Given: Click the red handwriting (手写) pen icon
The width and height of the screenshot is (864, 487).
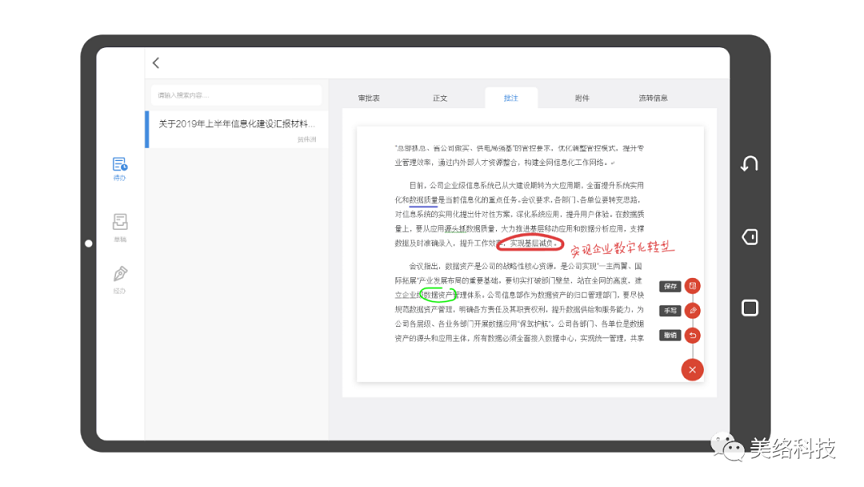Looking at the screenshot, I should (693, 311).
